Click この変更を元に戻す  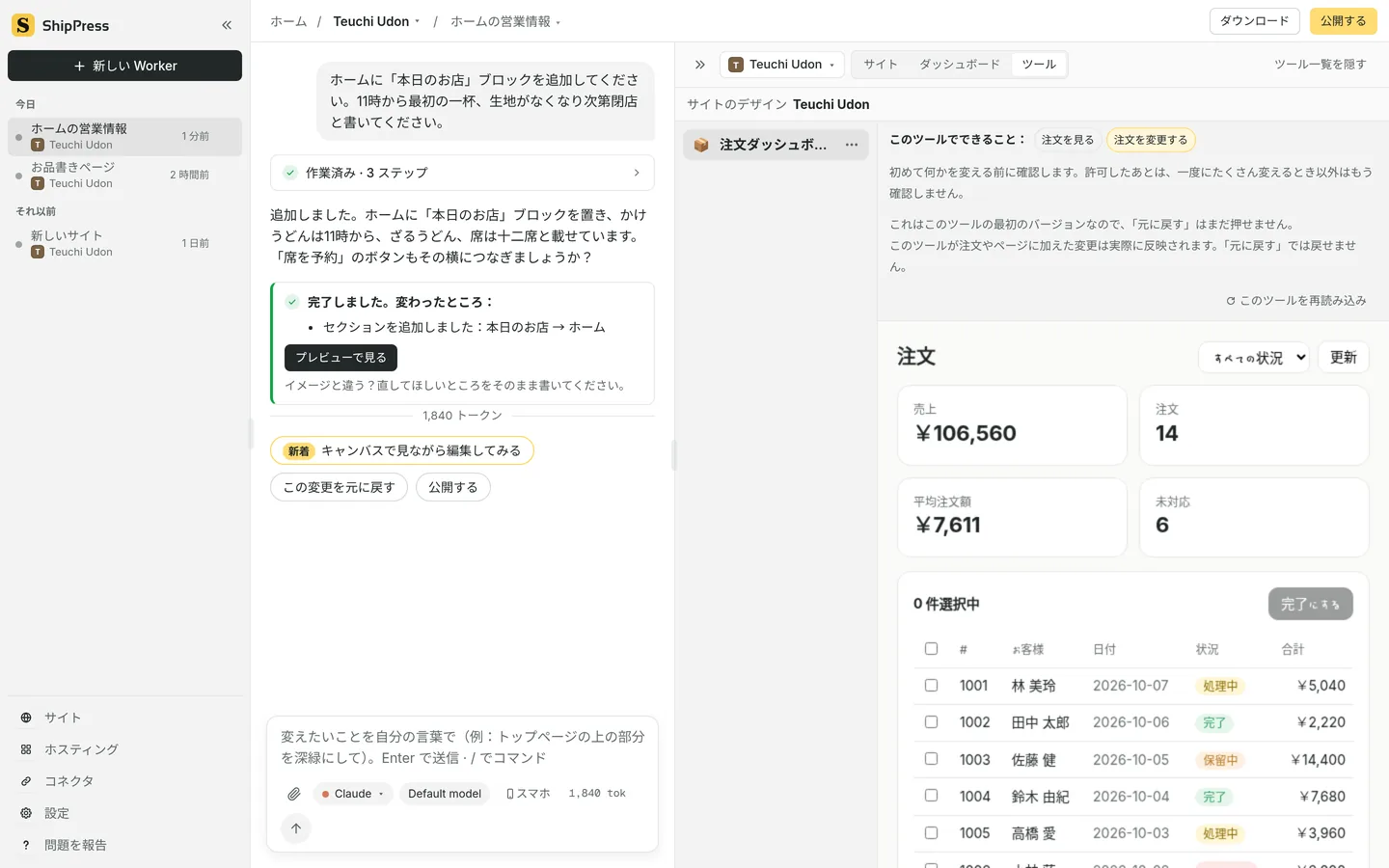(x=339, y=487)
